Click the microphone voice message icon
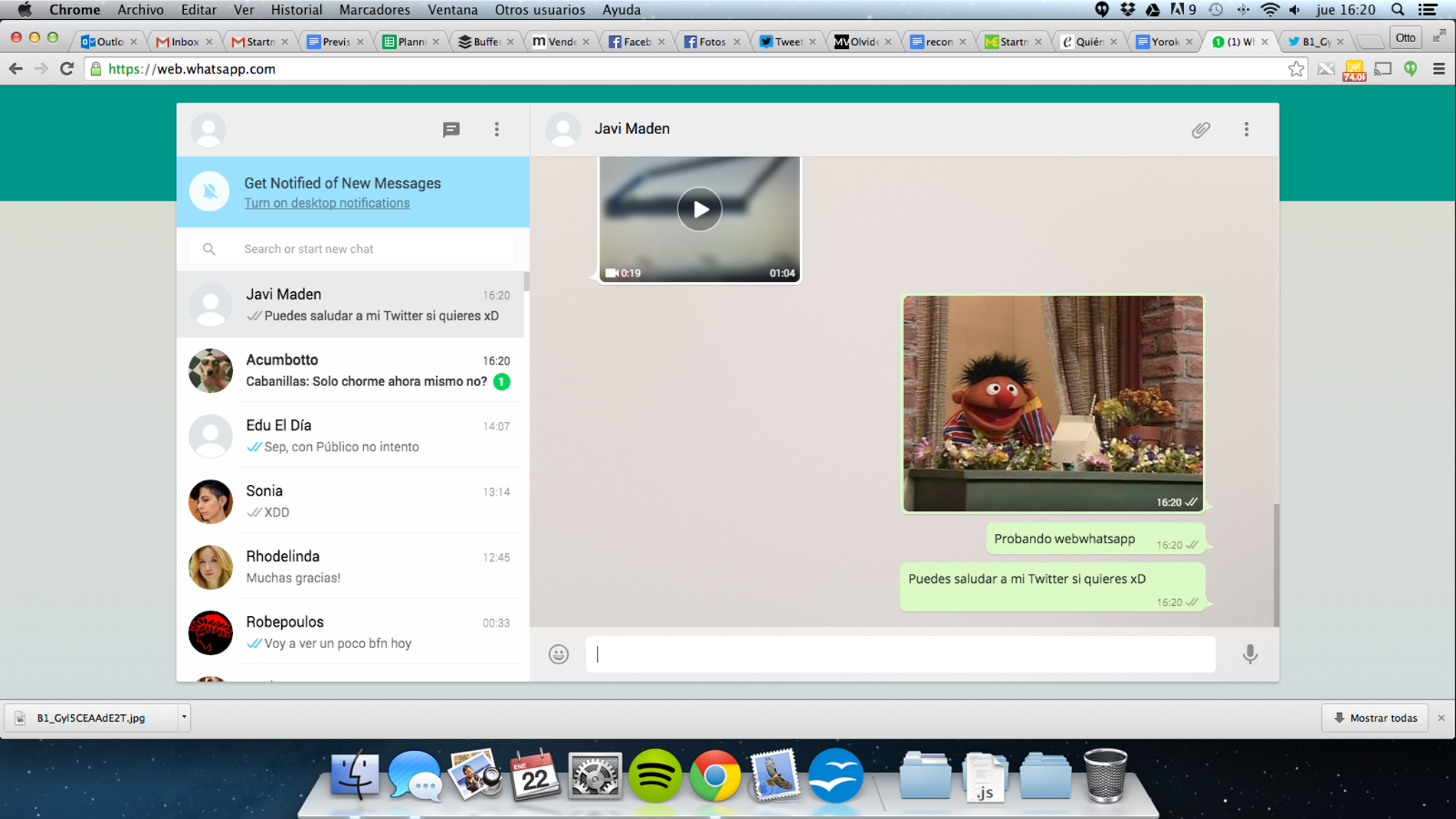 1250,654
